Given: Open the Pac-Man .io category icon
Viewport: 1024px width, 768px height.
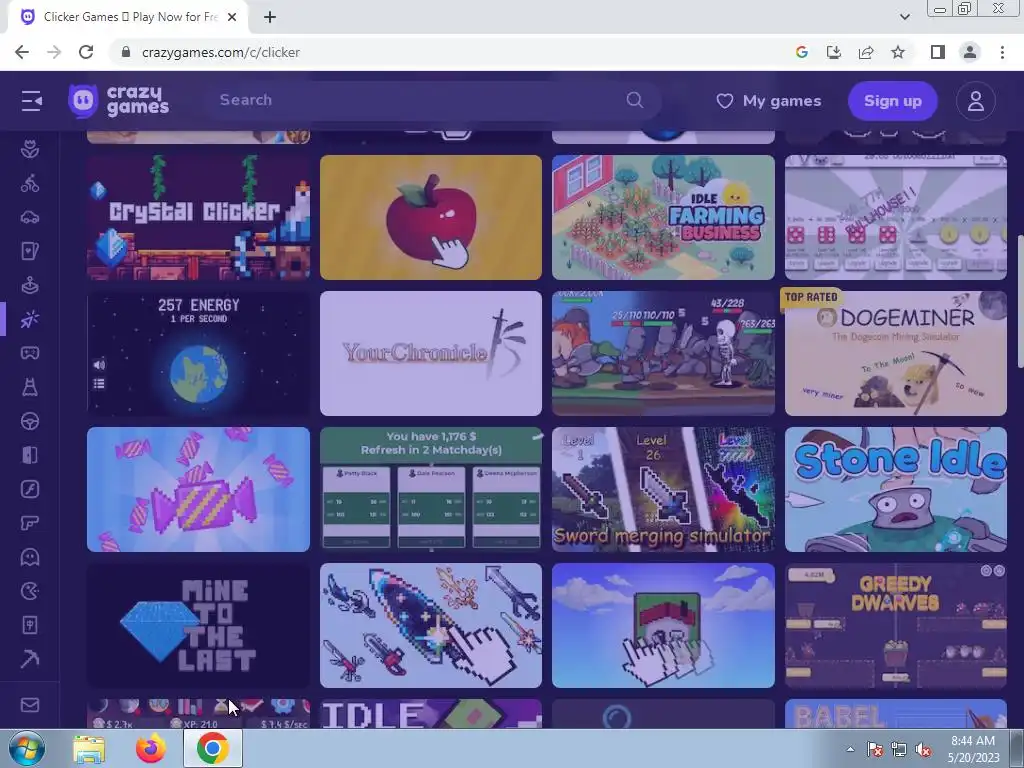Looking at the screenshot, I should [30, 591].
